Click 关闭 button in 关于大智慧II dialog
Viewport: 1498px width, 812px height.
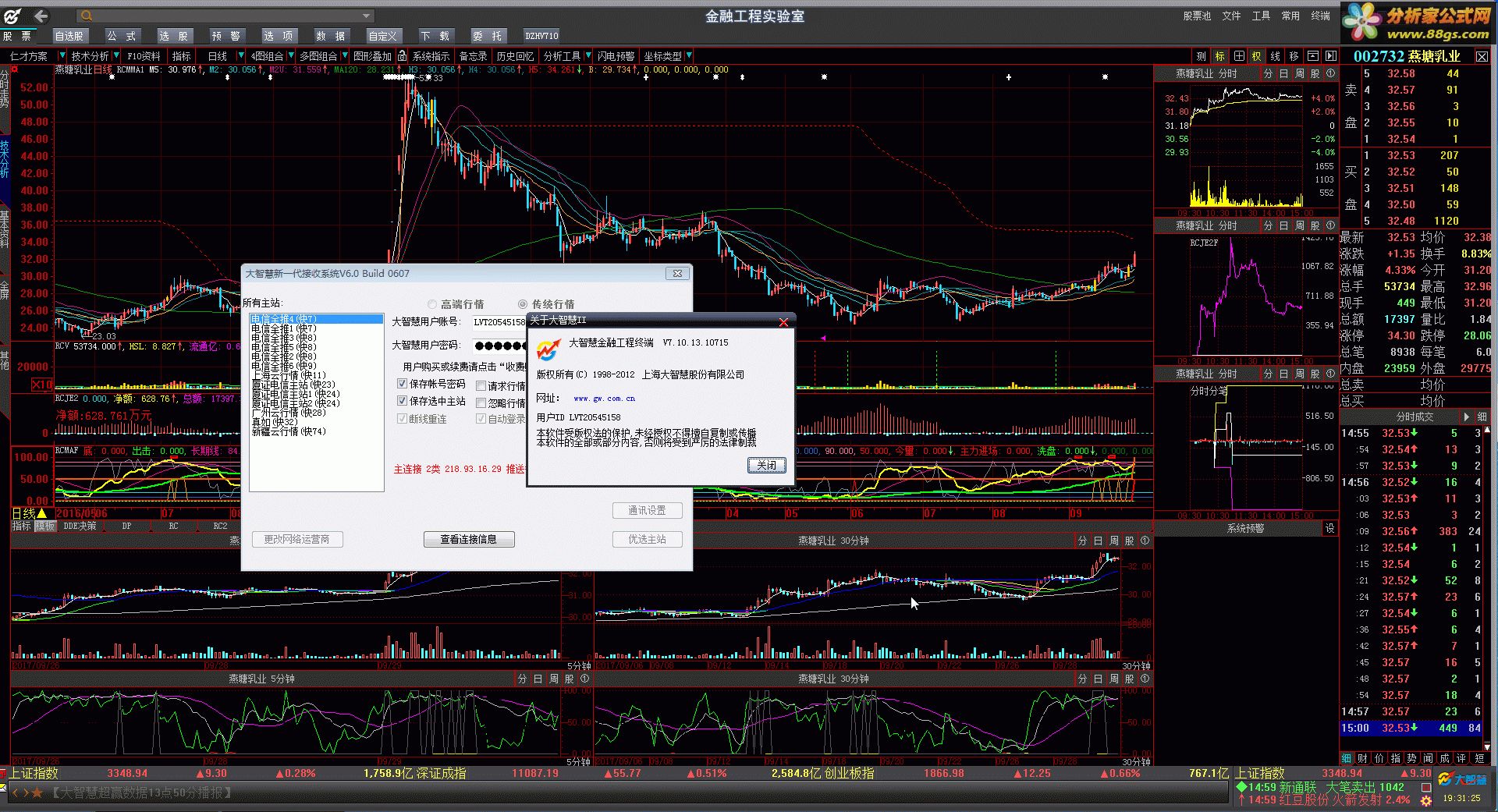[x=766, y=465]
